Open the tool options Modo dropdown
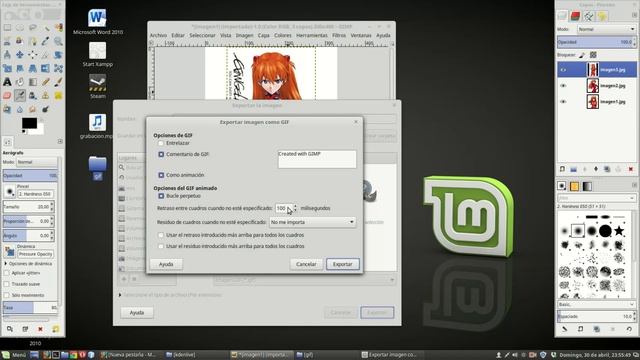This screenshot has width=640, height=360. click(38, 162)
